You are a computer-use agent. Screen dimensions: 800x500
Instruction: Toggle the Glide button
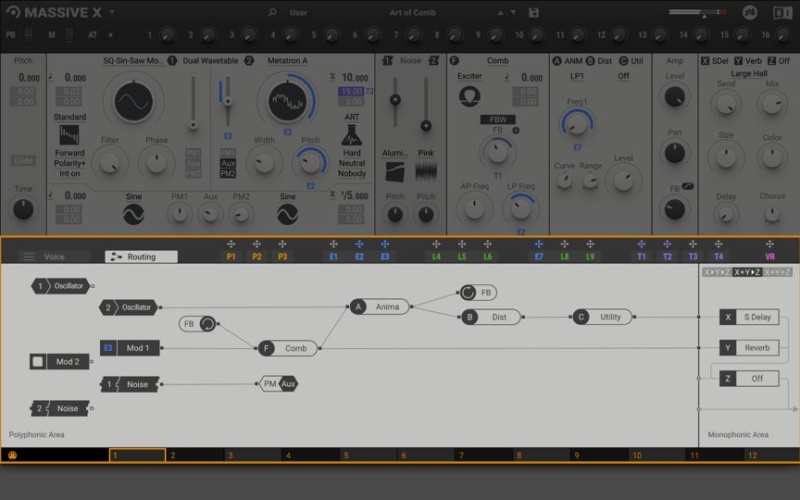click(x=23, y=161)
